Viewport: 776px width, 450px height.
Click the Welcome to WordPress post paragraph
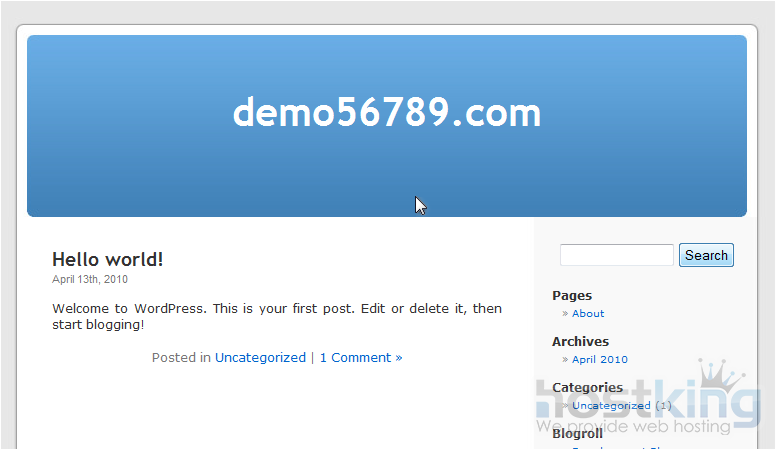click(x=276, y=316)
